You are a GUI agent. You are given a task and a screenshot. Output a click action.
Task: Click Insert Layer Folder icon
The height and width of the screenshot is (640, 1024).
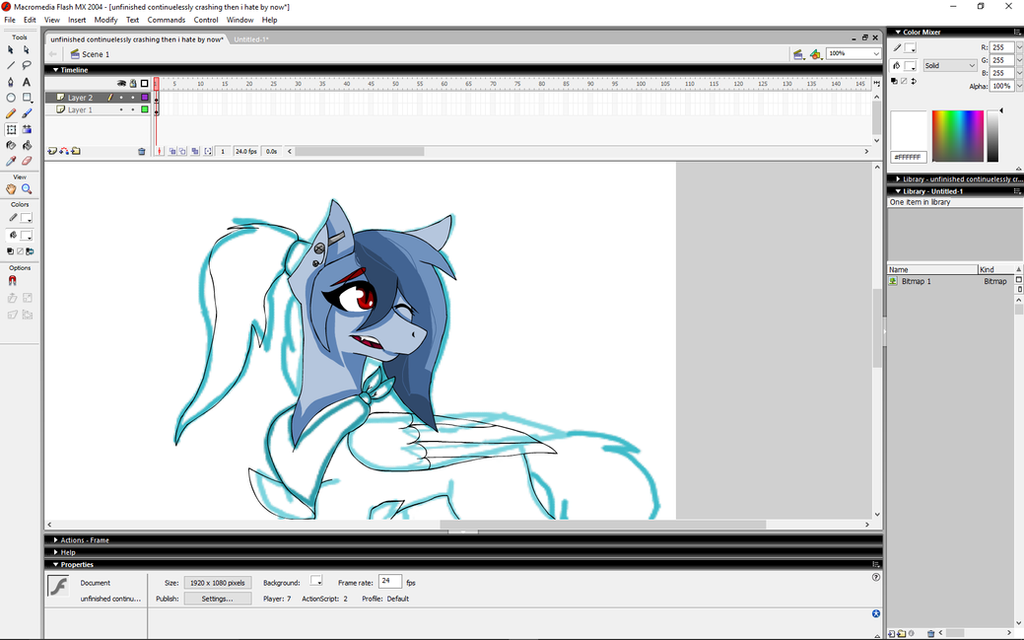click(x=76, y=151)
